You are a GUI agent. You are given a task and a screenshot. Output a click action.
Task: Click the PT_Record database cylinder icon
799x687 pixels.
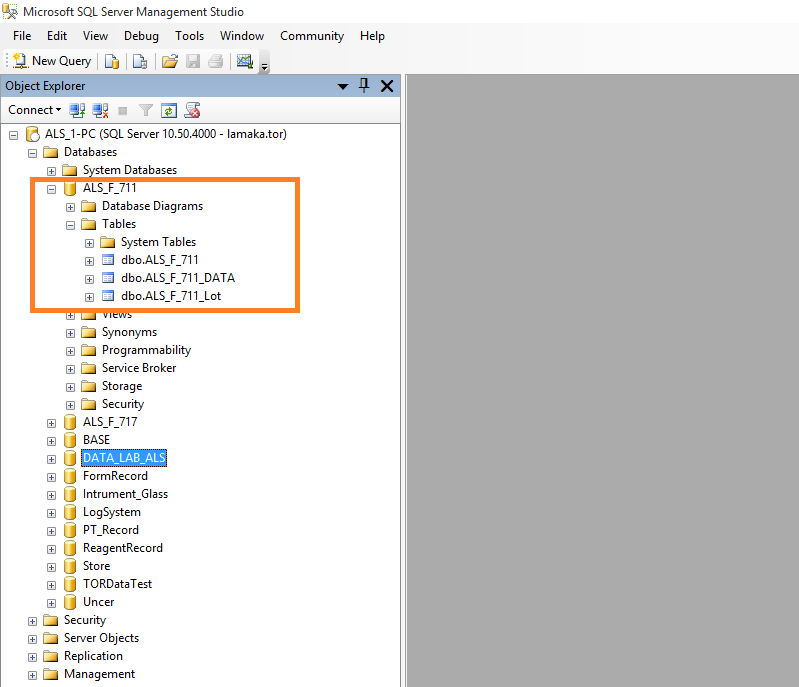click(70, 530)
